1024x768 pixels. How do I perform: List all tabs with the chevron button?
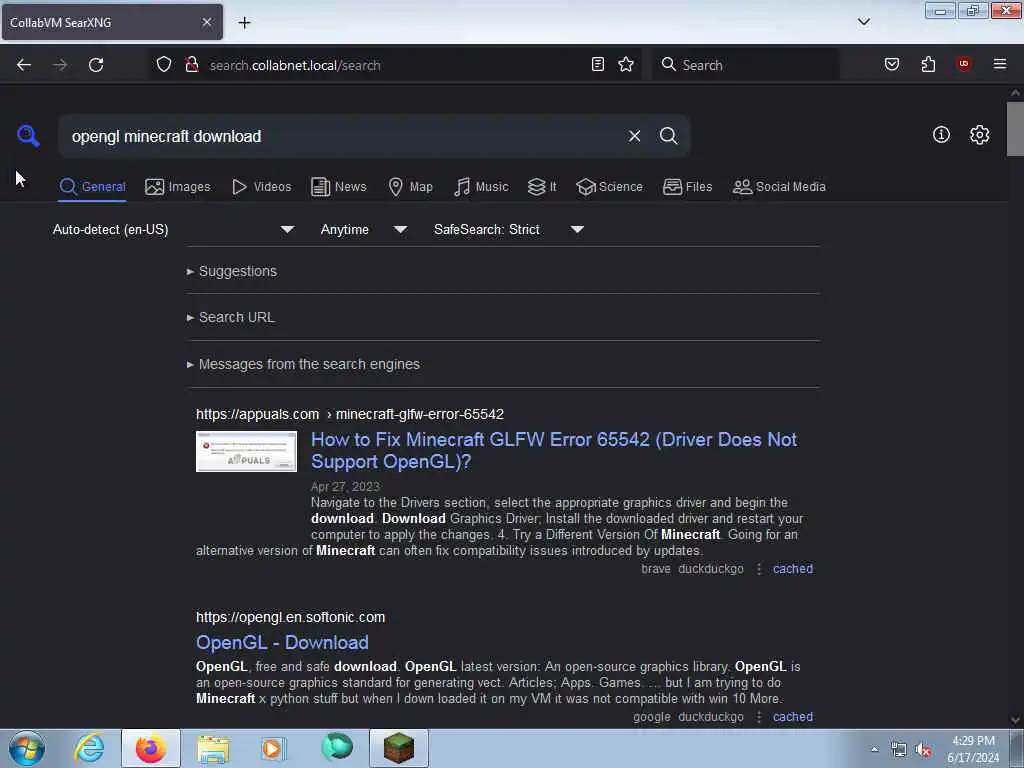click(x=863, y=22)
